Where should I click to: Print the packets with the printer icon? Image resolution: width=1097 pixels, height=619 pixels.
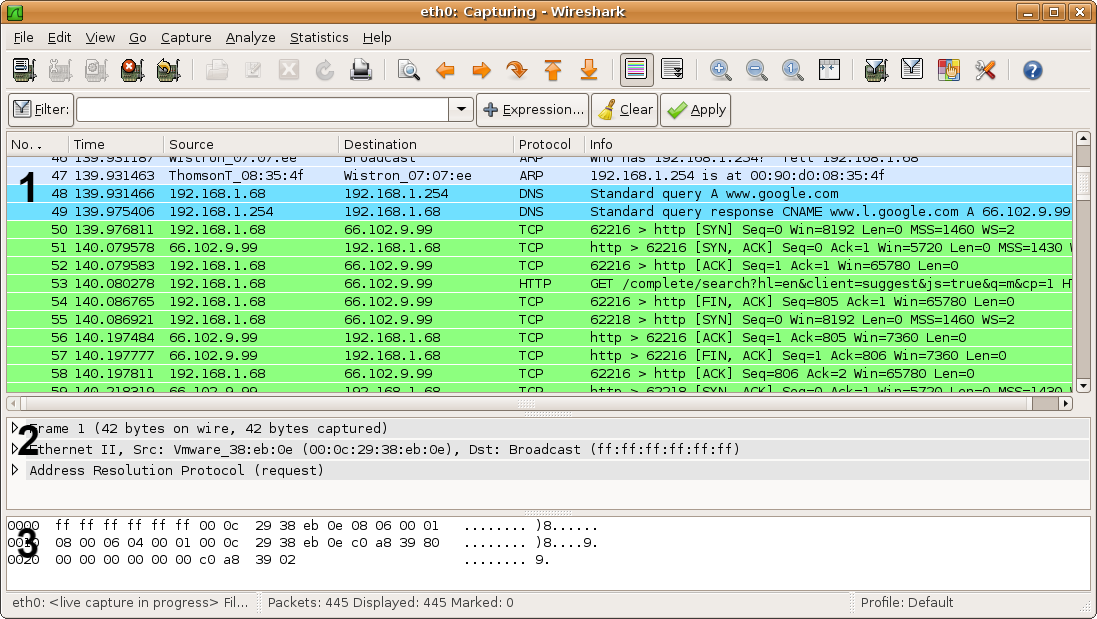(361, 70)
